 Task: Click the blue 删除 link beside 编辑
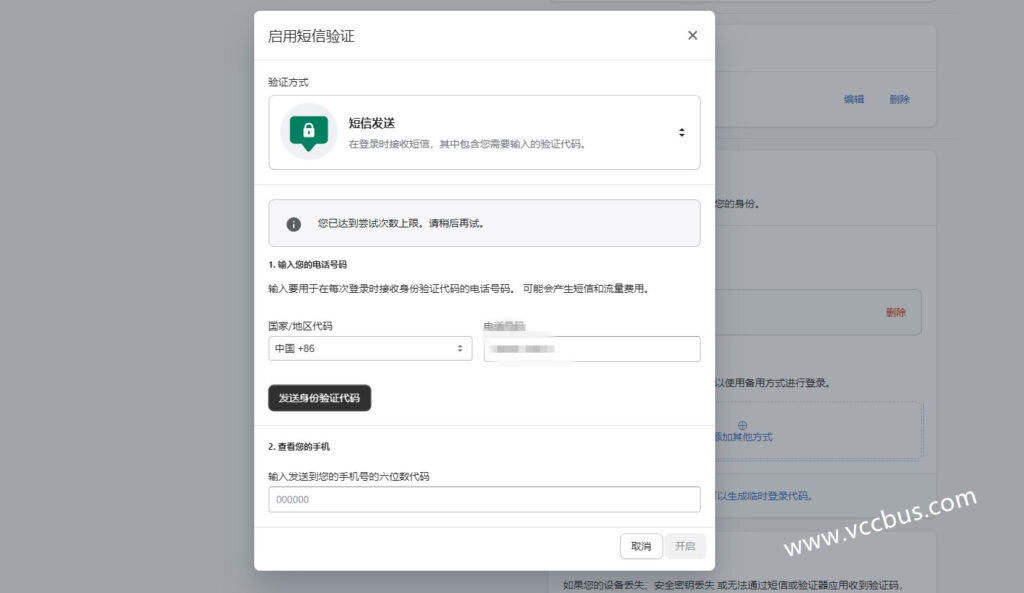(899, 99)
